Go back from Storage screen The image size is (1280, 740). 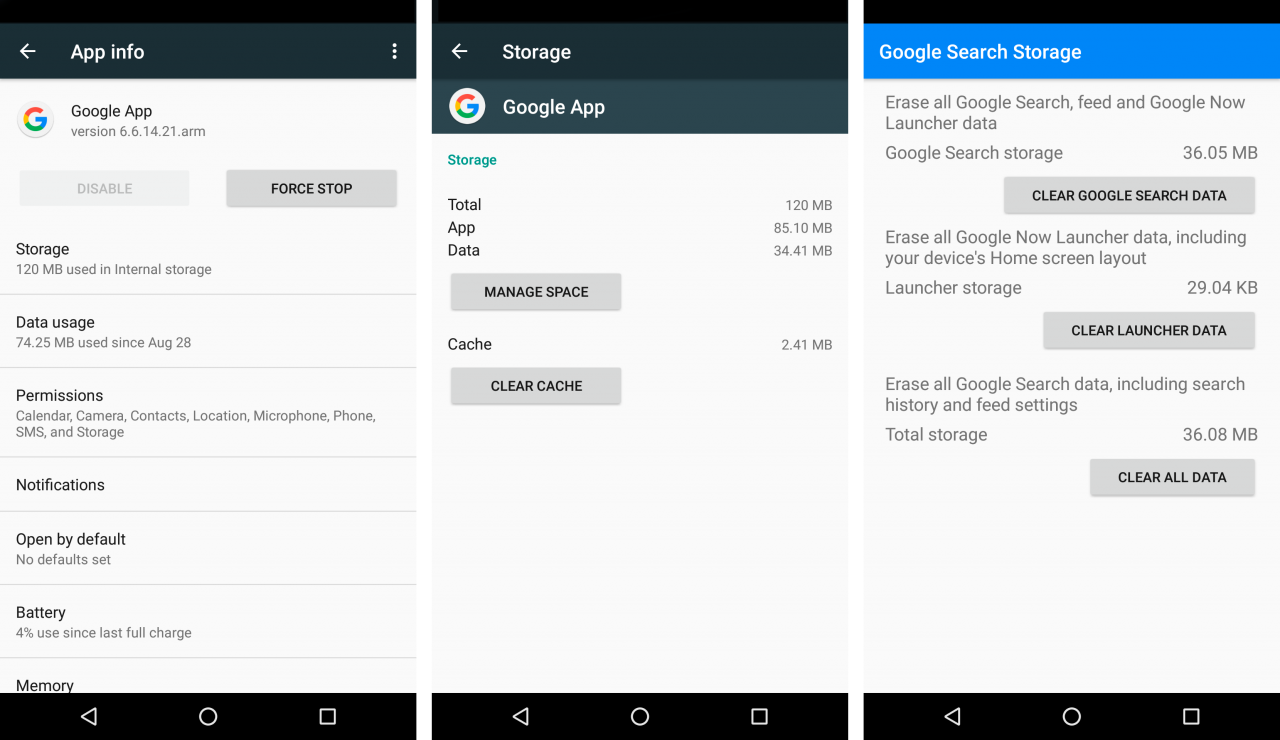(x=459, y=51)
